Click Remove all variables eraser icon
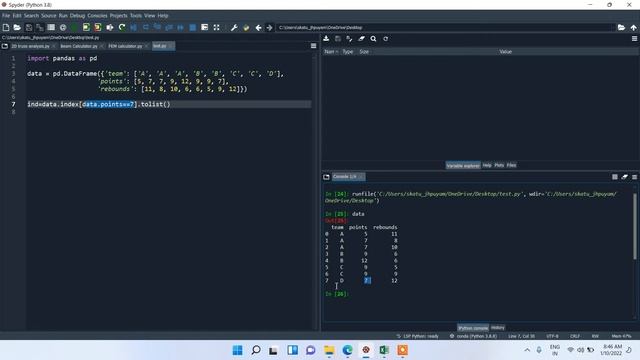Viewport: 640px width, 360px height. 362,39
